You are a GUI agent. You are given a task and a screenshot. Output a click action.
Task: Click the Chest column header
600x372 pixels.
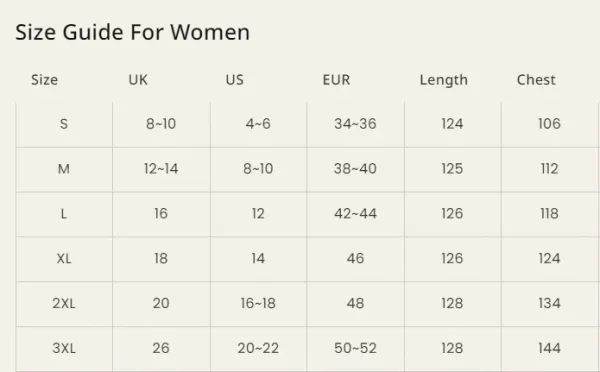(x=536, y=80)
